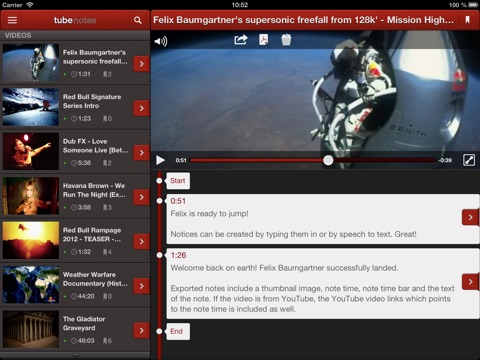480x360 pixels.
Task: Click the tubenotes logo in header
Action: point(75,20)
